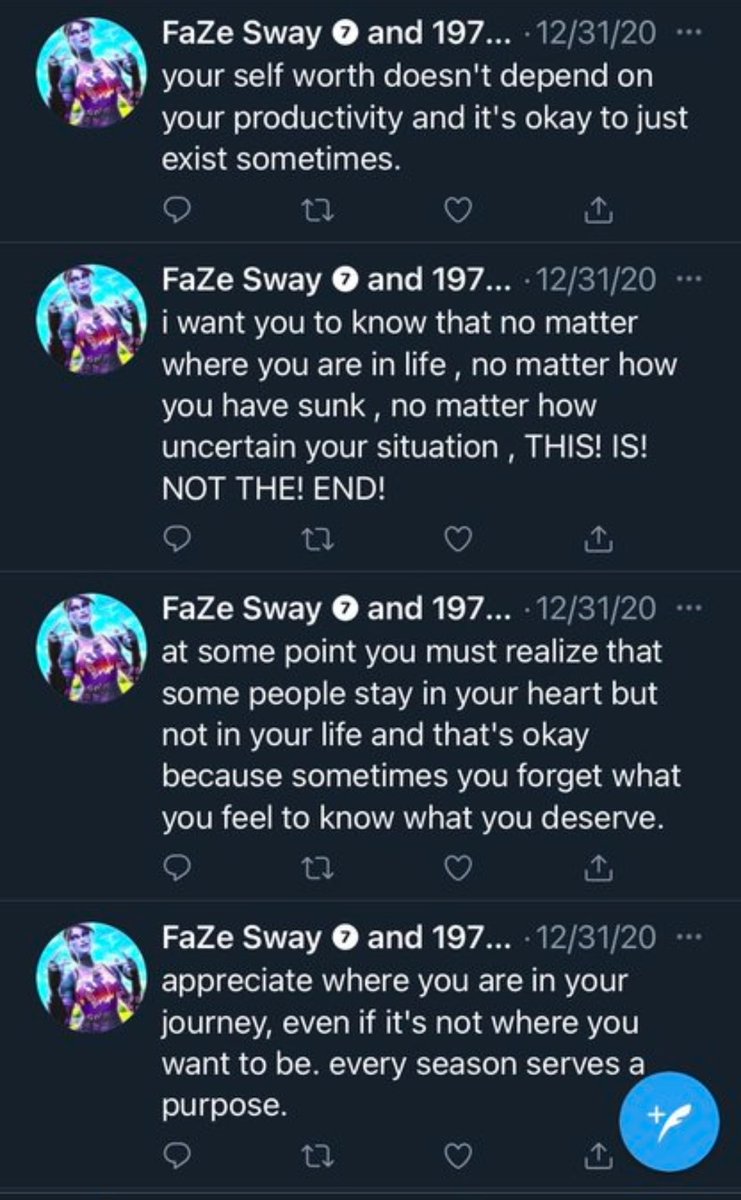Reply to the "NOT THE! END!" tweet

[x=176, y=539]
